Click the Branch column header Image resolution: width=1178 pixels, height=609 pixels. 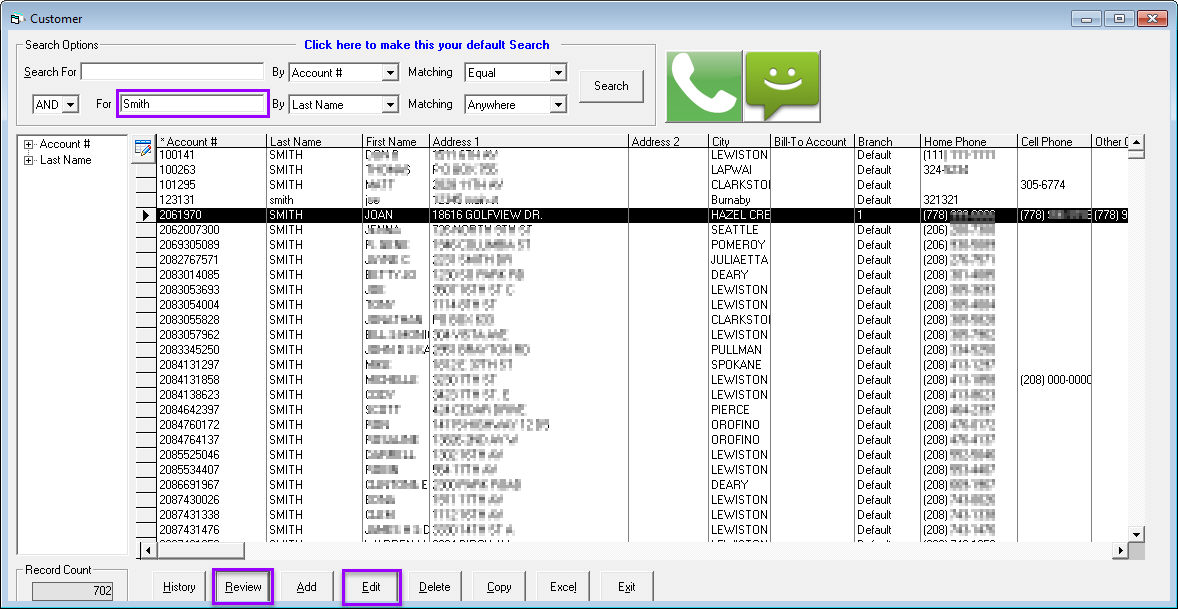pos(887,141)
